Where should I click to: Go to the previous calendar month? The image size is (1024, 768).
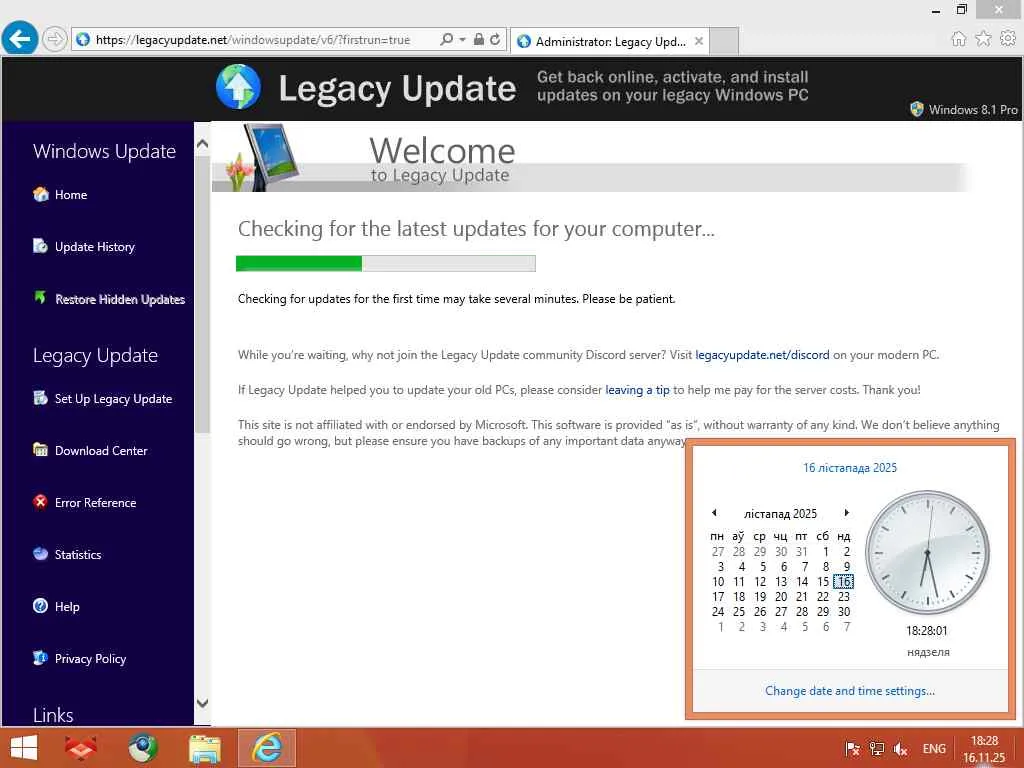click(714, 513)
